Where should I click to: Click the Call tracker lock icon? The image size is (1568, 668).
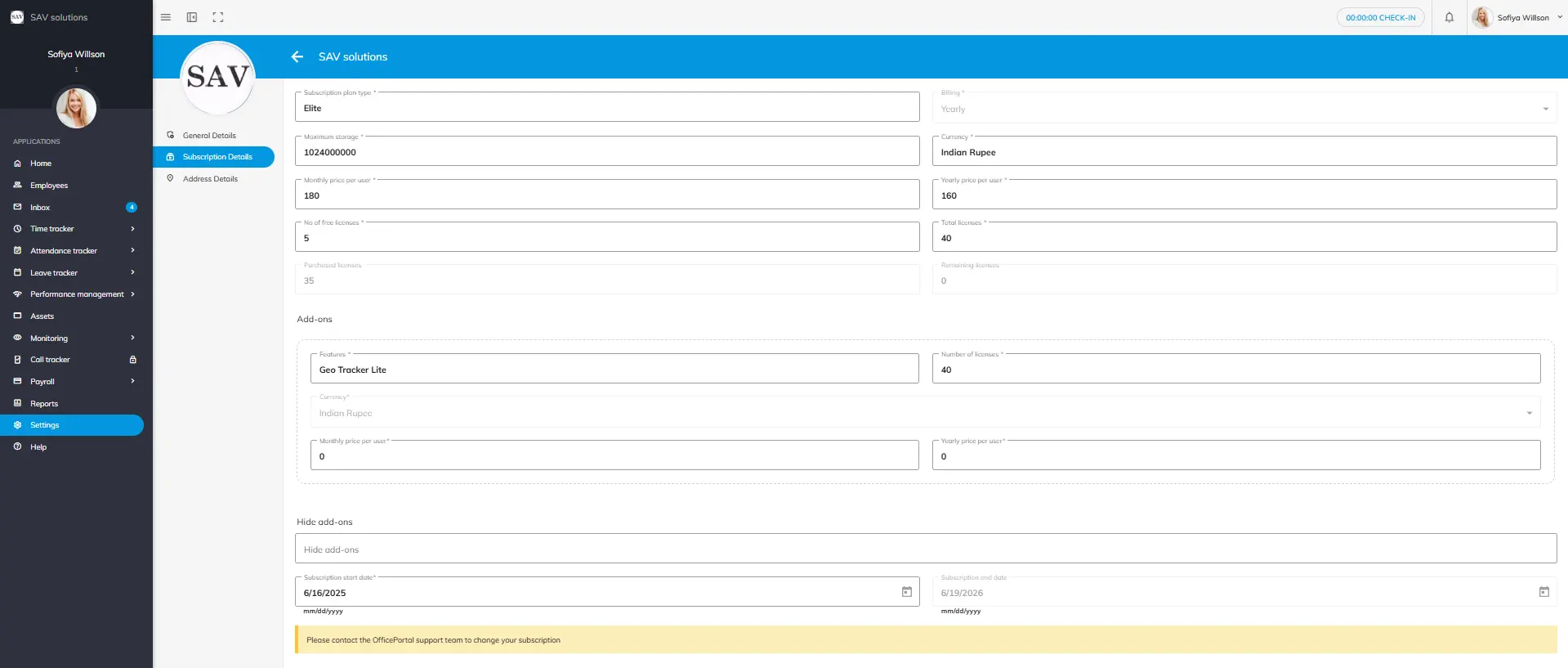point(132,360)
